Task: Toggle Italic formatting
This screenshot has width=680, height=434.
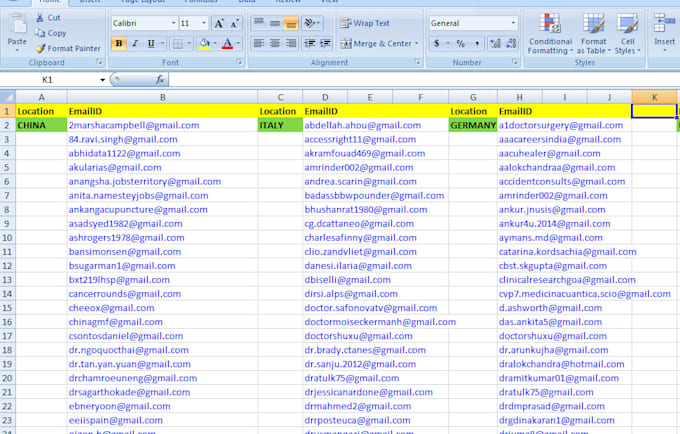Action: [x=136, y=43]
